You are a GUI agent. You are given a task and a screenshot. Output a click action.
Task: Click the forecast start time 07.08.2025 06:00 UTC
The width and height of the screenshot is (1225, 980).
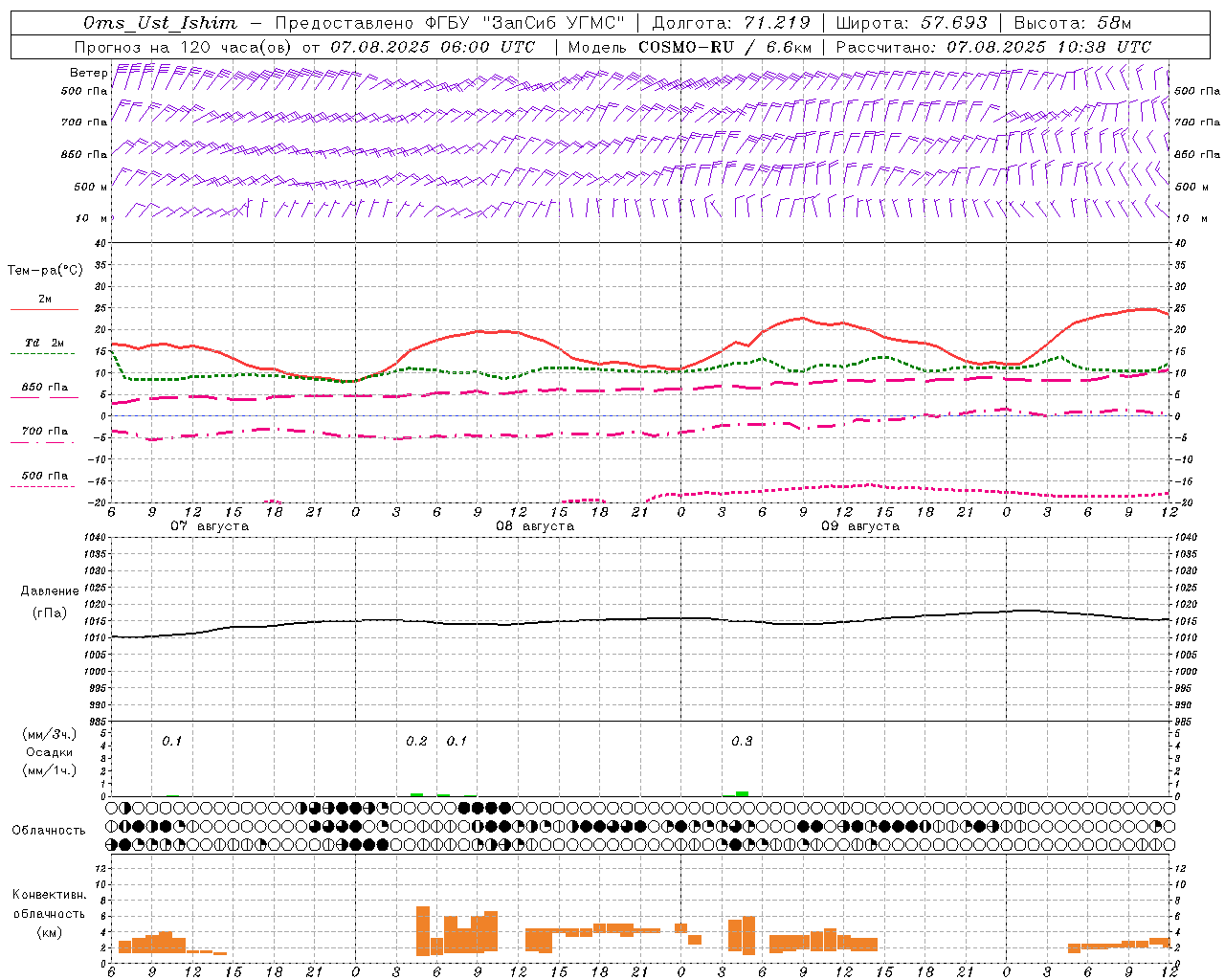click(433, 47)
